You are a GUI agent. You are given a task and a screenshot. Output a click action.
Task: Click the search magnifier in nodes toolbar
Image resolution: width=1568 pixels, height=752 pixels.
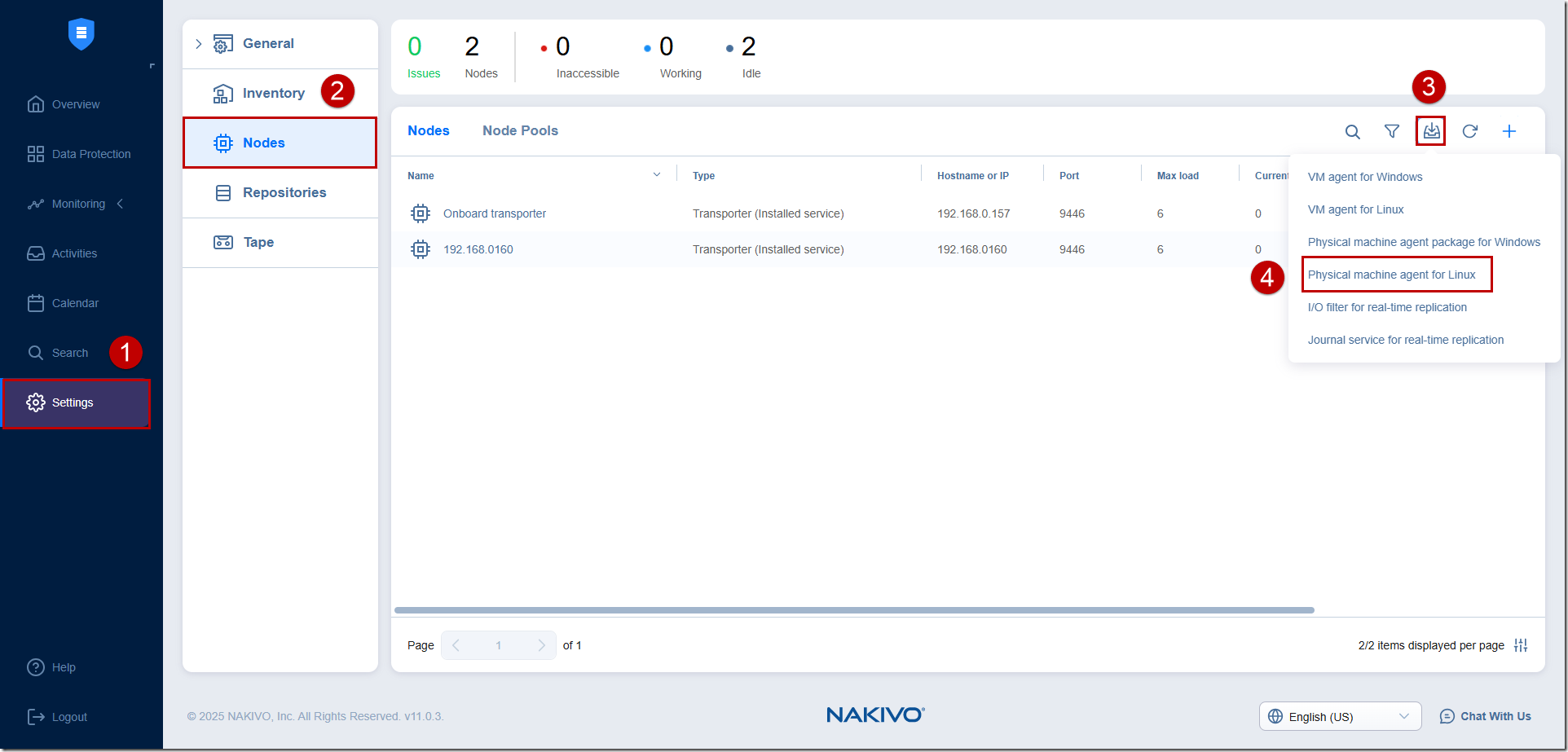[x=1353, y=132]
